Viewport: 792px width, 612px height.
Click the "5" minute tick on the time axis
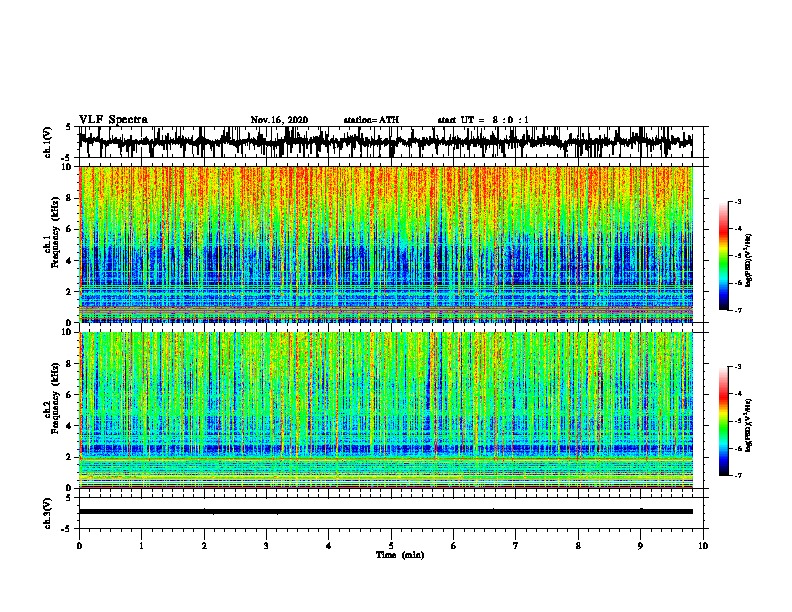(391, 546)
